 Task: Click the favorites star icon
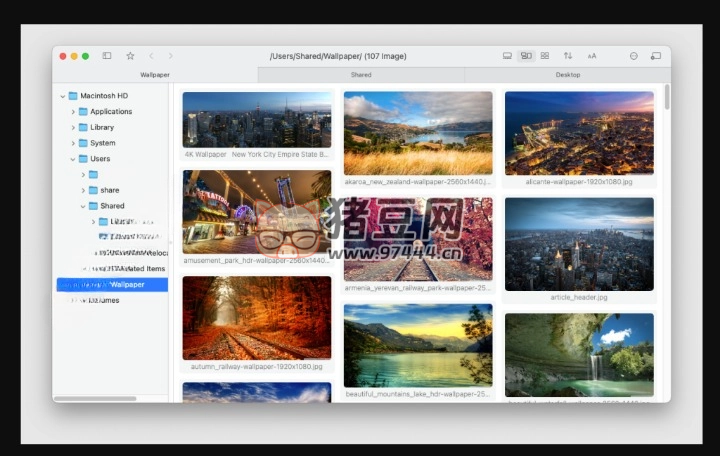[130, 56]
